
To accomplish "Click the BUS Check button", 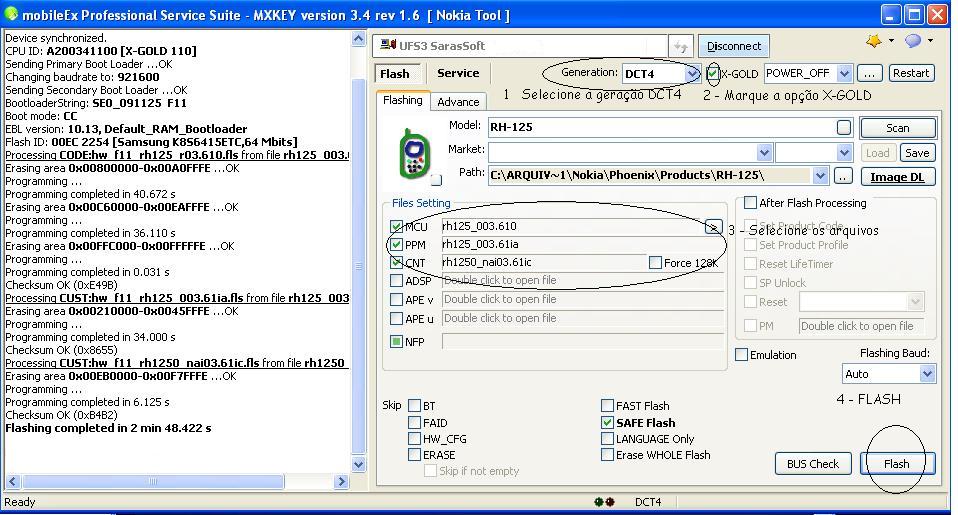I will [x=813, y=464].
